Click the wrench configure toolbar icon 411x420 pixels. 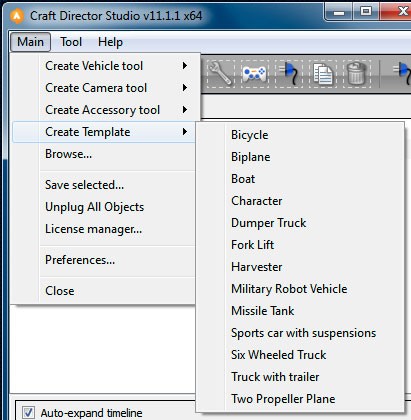[220, 74]
